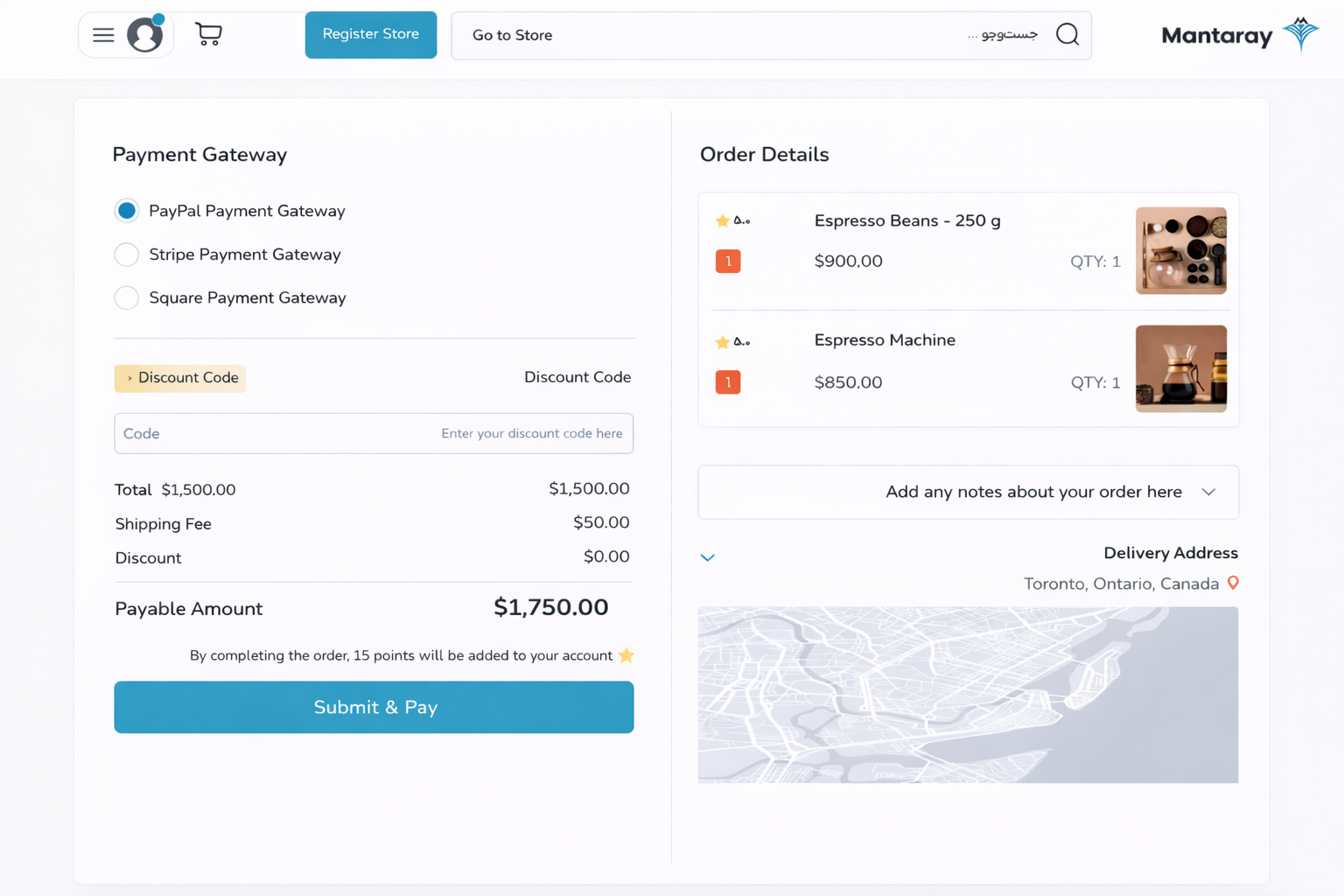Click the search magnifier icon
The image size is (1344, 896).
click(1067, 35)
